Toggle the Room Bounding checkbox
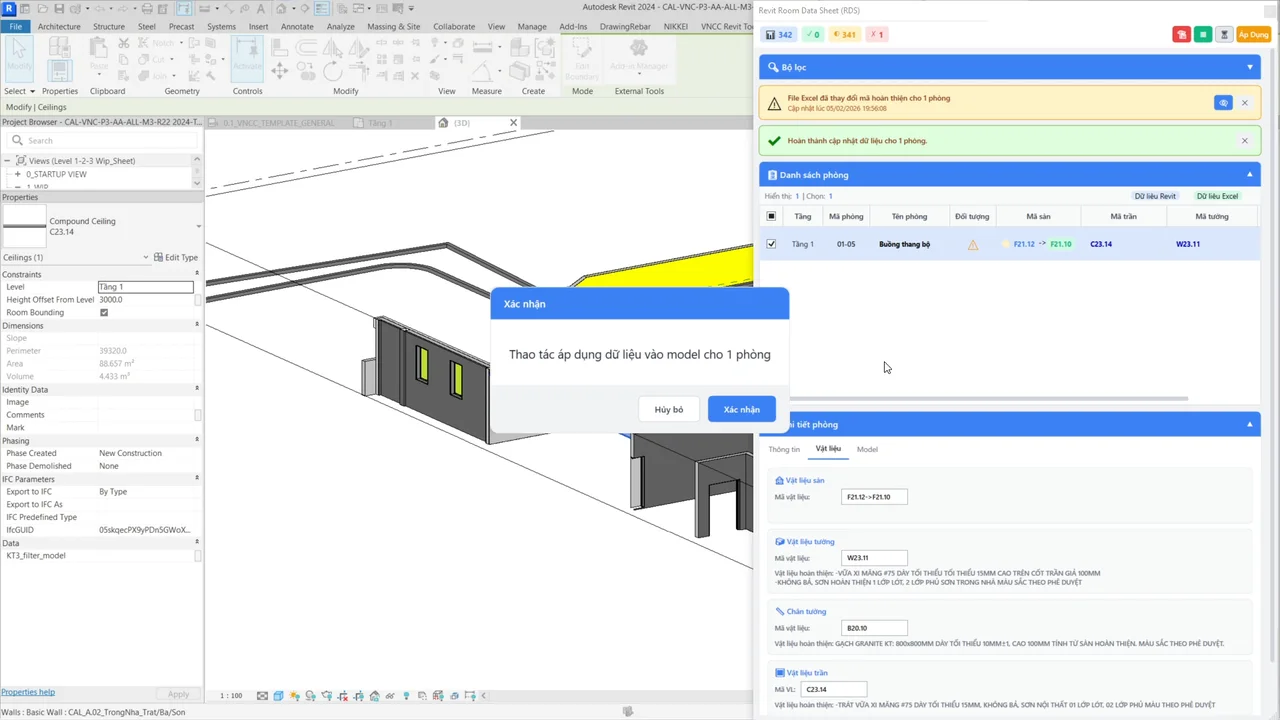Viewport: 1280px width, 720px height. click(104, 313)
